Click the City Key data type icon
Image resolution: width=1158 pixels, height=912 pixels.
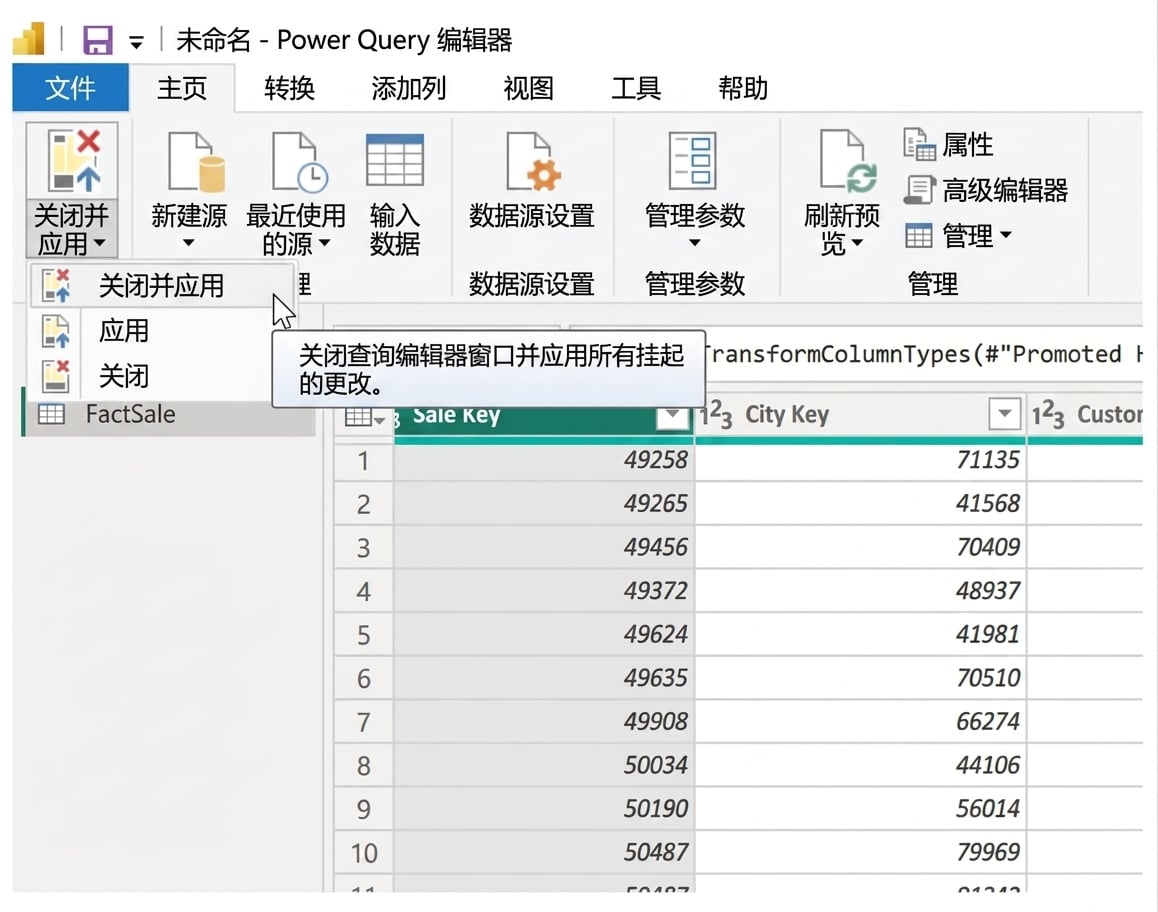tap(716, 415)
